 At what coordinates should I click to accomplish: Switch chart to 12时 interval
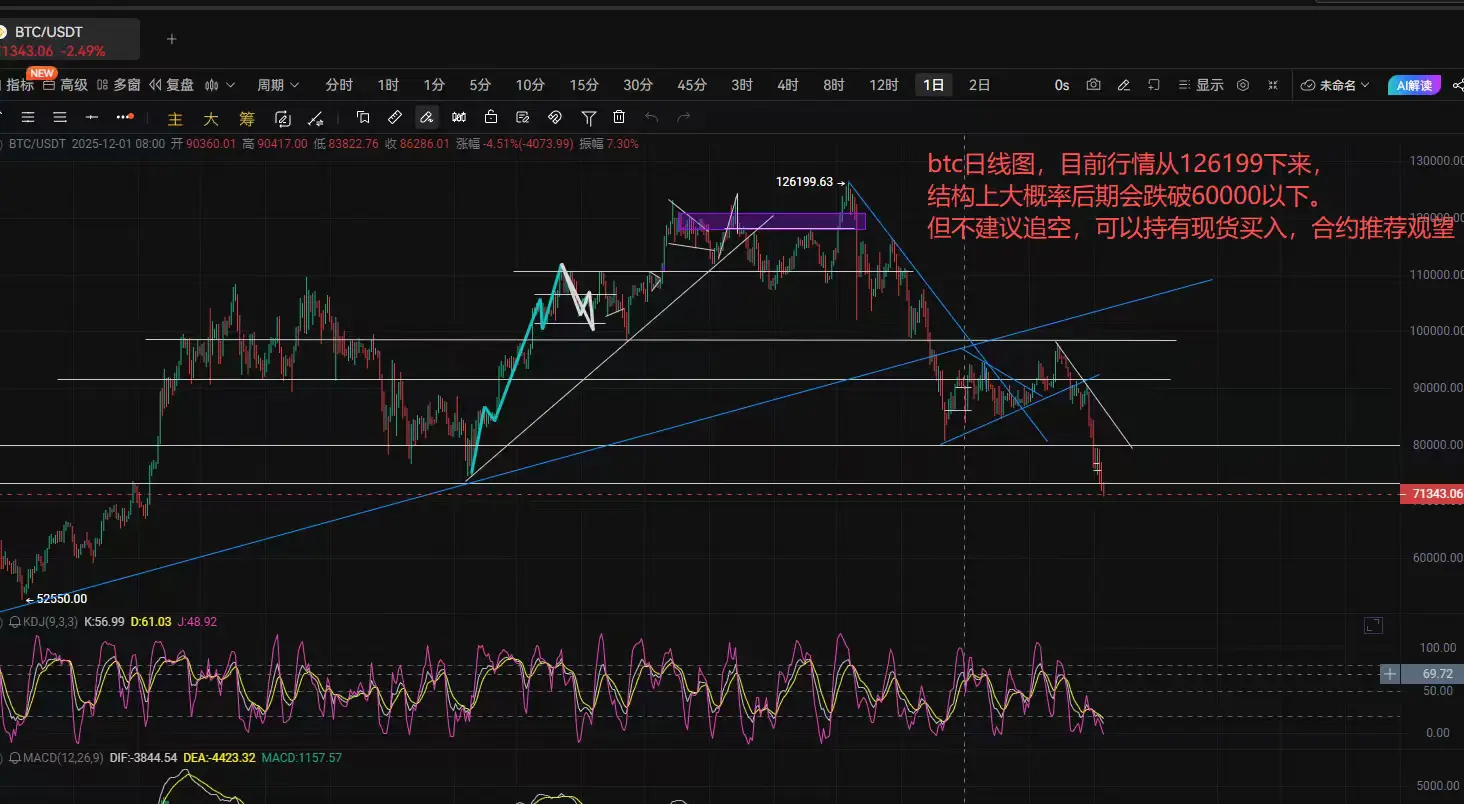click(x=884, y=85)
